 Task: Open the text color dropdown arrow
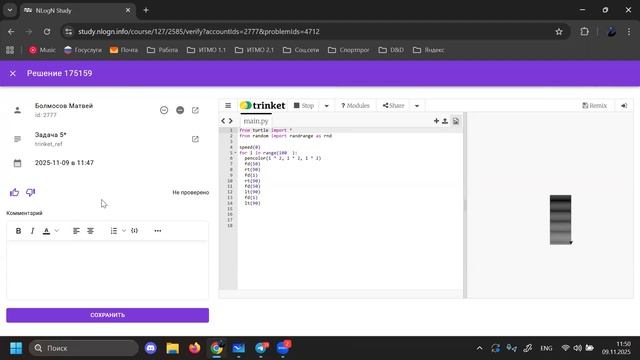tap(57, 231)
